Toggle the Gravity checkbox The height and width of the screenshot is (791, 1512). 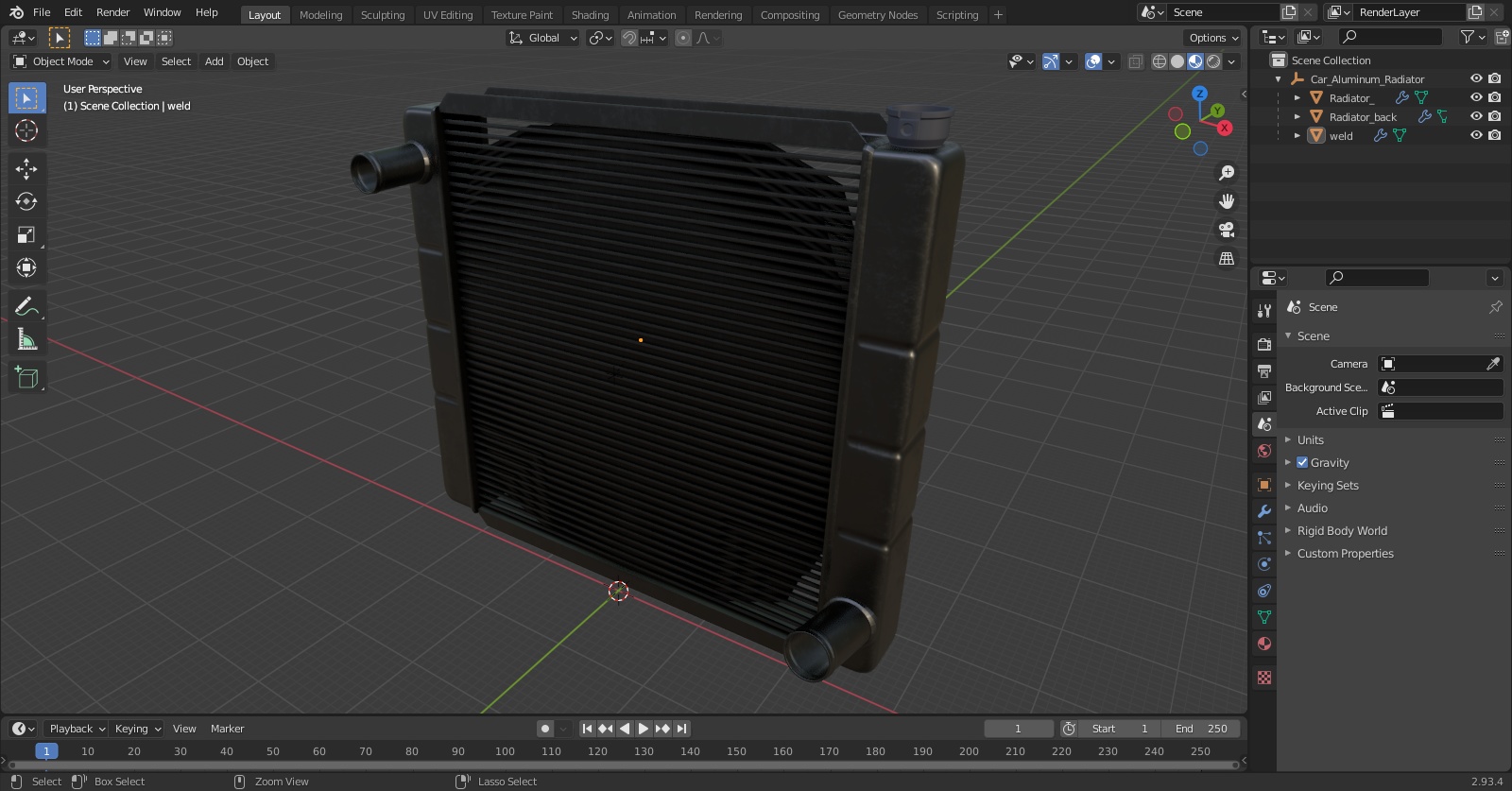[1302, 463]
